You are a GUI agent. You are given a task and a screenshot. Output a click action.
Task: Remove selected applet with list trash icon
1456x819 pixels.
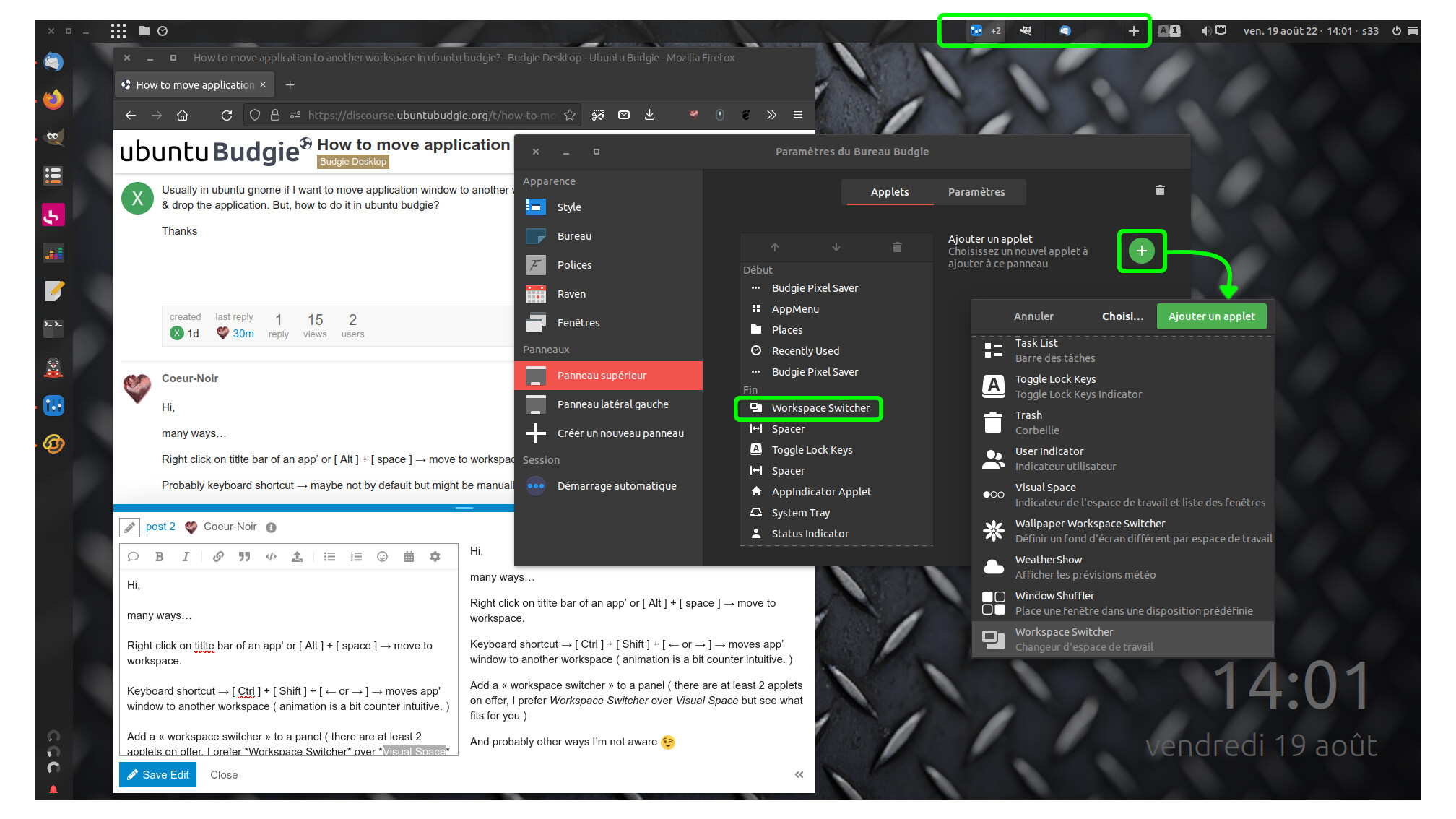[897, 247]
